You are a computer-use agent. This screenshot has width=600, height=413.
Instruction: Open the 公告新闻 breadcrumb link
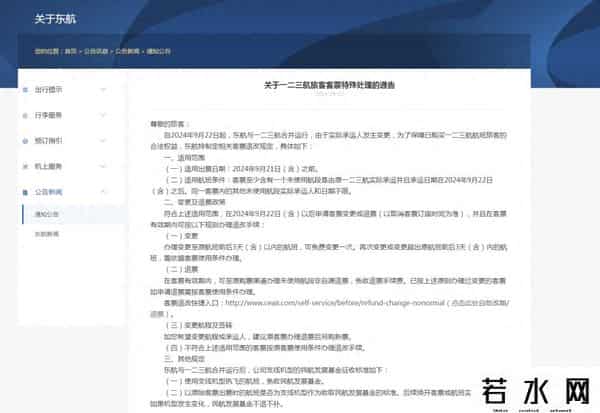[127, 51]
